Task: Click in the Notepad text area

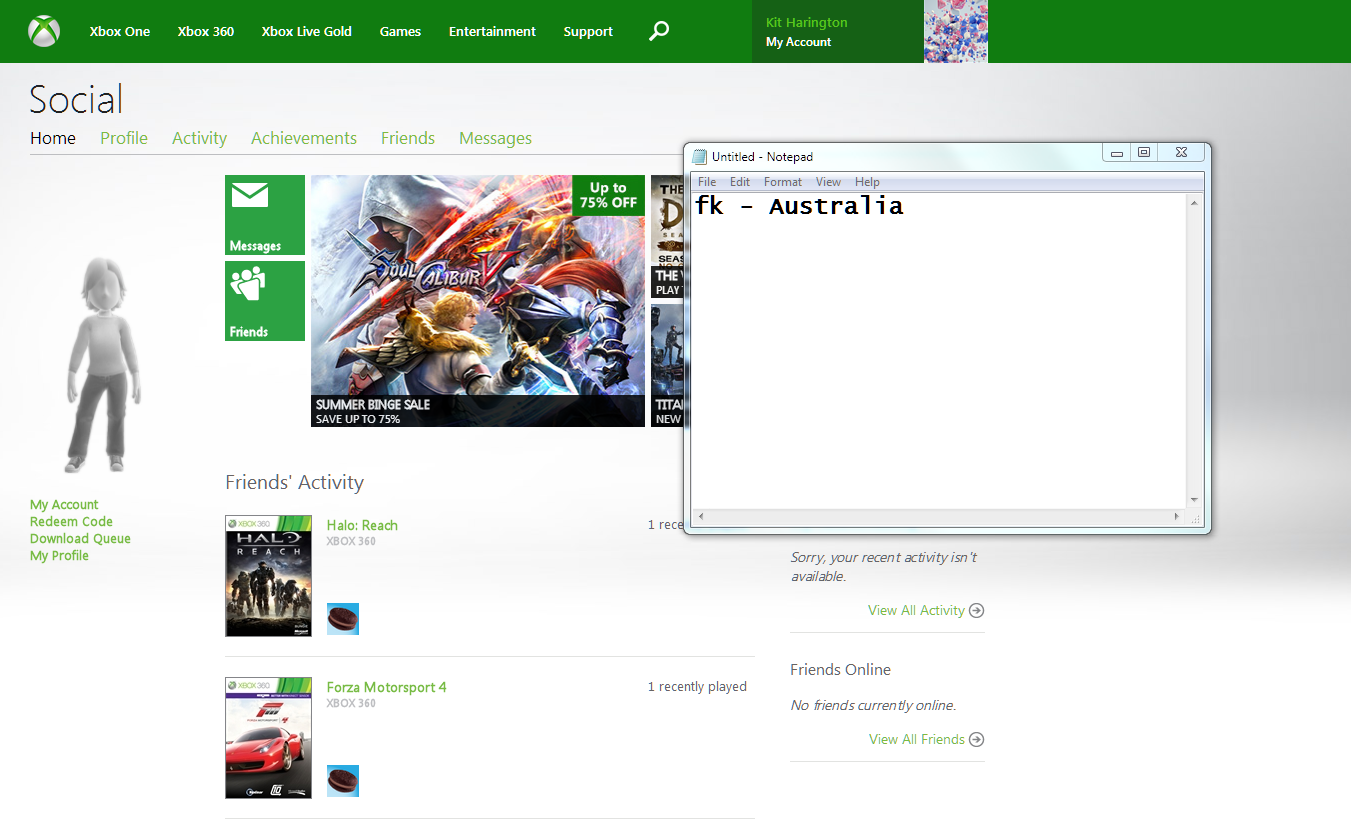Action: click(x=938, y=351)
